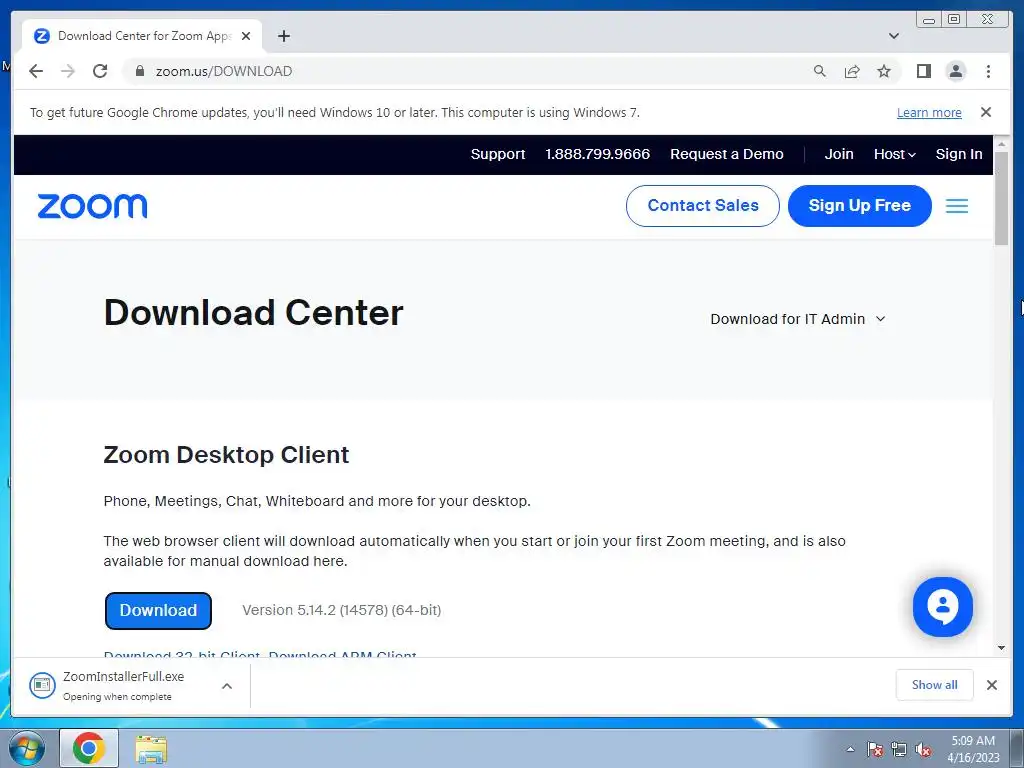
Task: Click the Version 5.14.2 (14578) text
Action: pyautogui.click(x=342, y=610)
